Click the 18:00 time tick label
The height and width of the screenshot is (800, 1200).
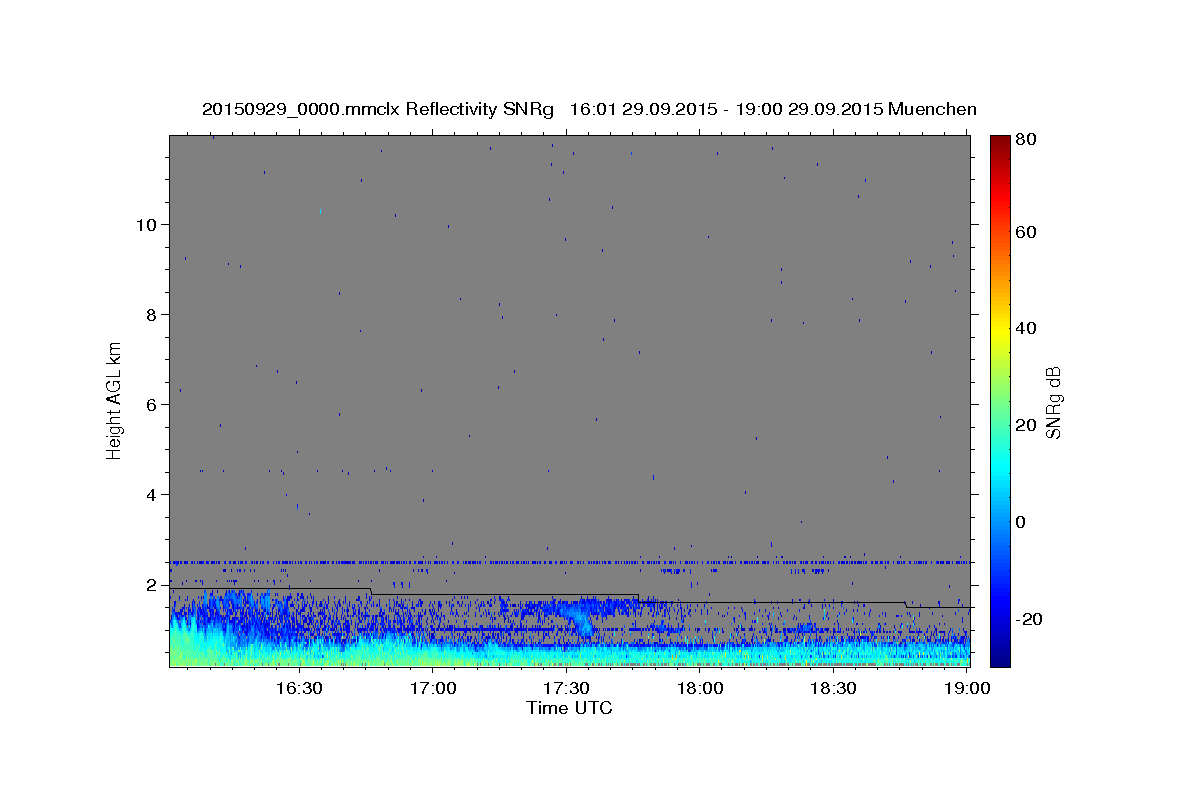tap(700, 688)
